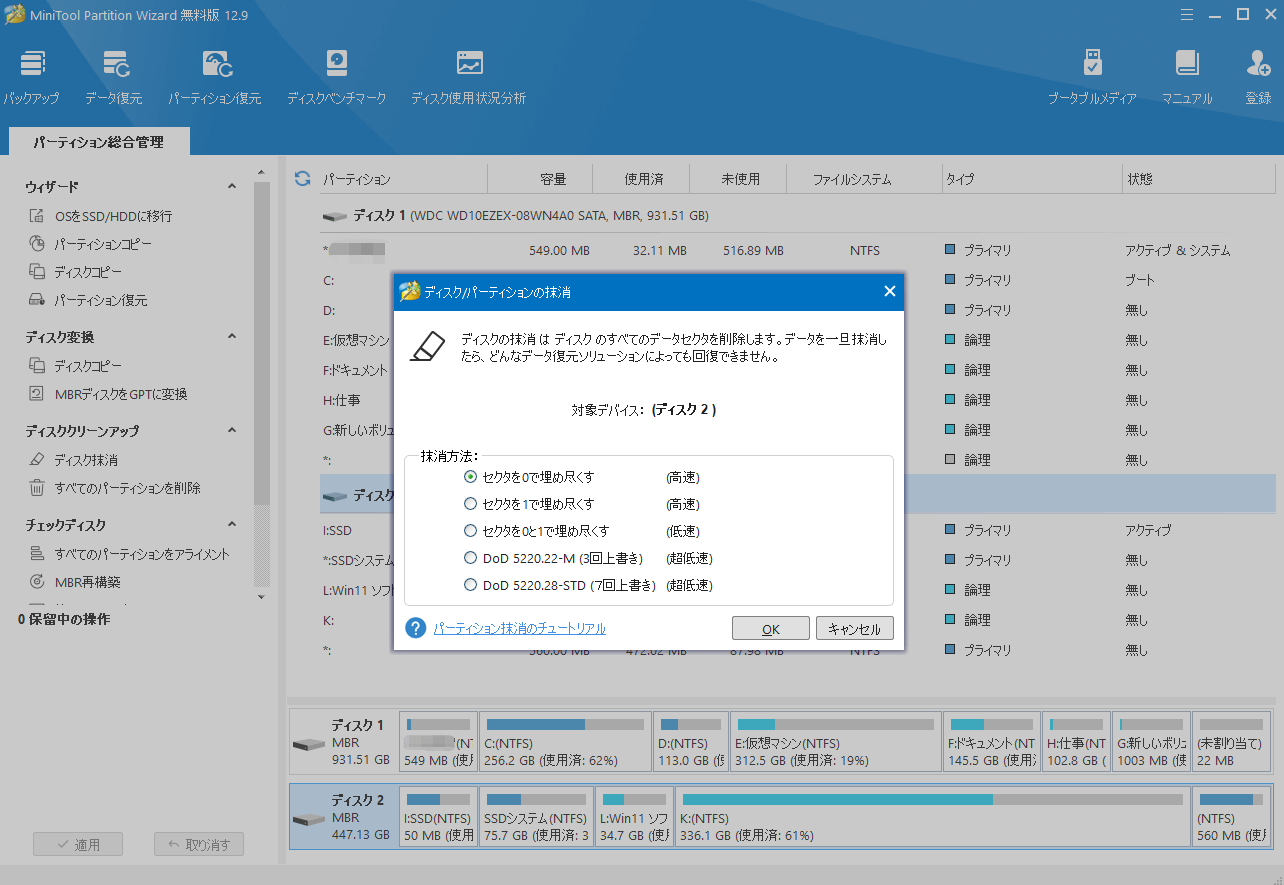Sort by 状態 column header

(1198, 179)
